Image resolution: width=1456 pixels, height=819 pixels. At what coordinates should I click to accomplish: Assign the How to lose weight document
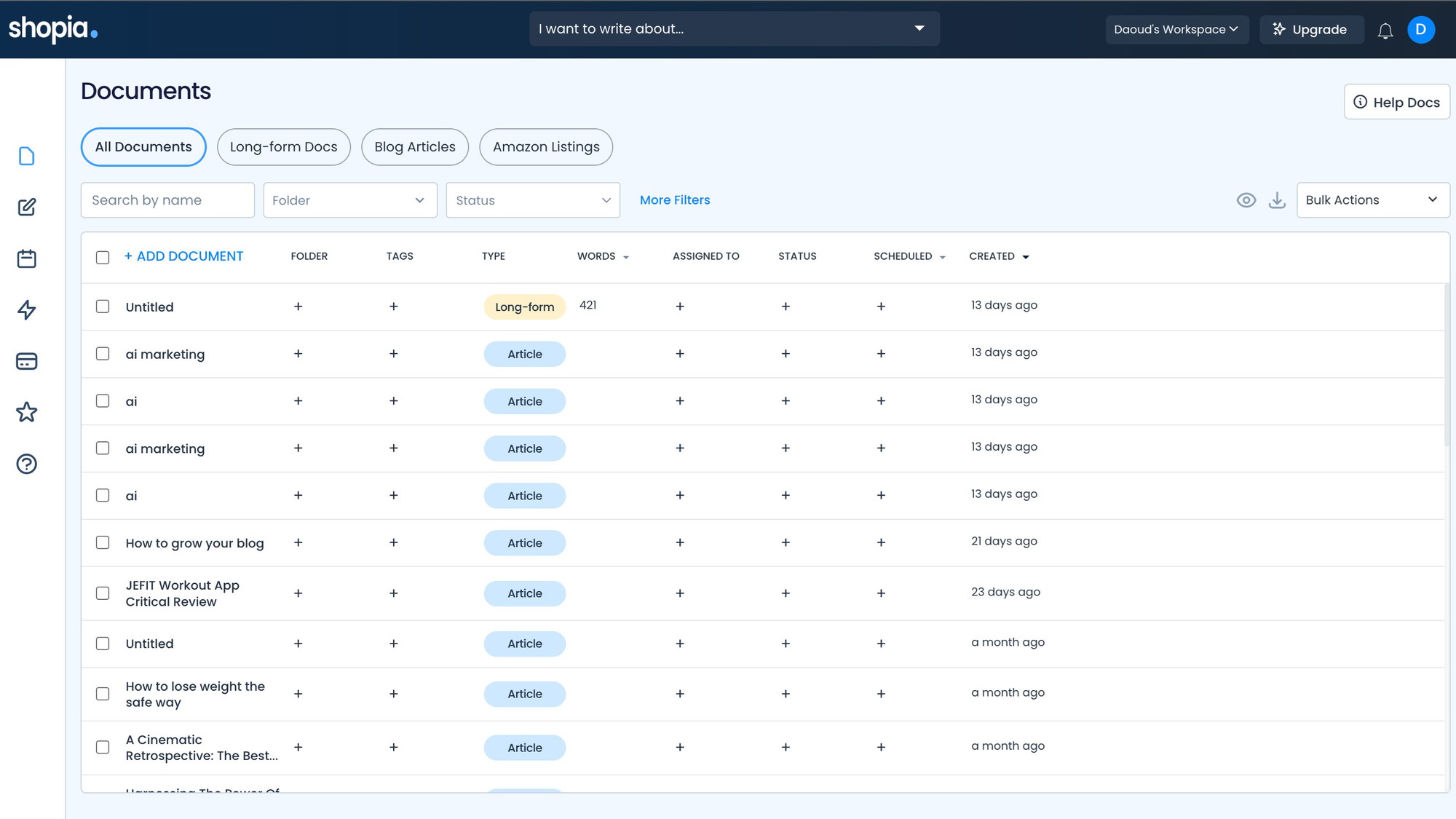(680, 694)
